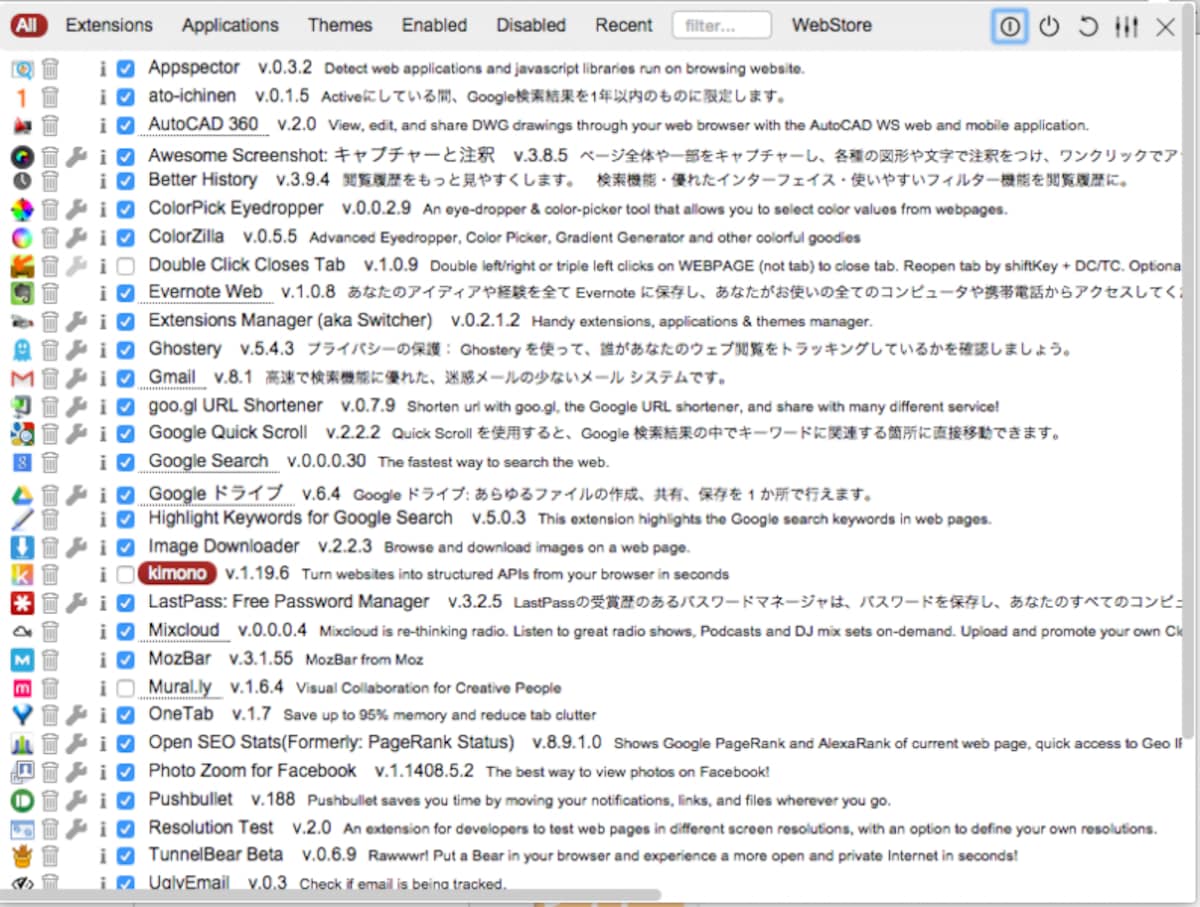The width and height of the screenshot is (1200, 907).
Task: Click wrench icon for Open SEO Stats
Action: (x=76, y=744)
